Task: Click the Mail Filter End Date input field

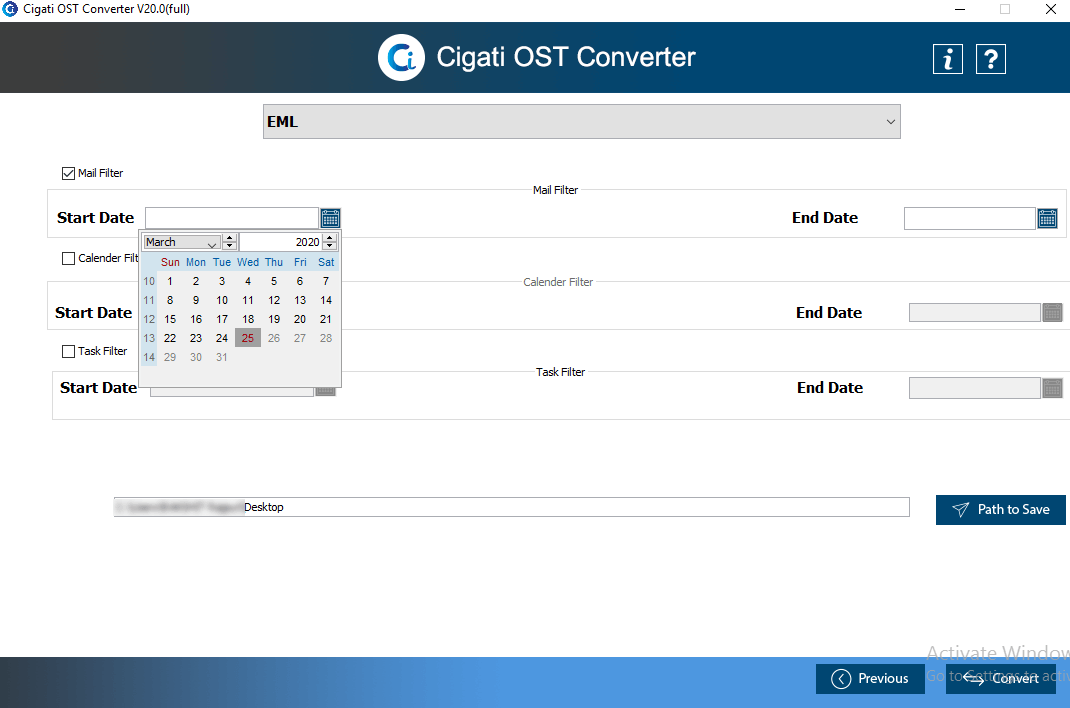Action: pyautogui.click(x=970, y=218)
